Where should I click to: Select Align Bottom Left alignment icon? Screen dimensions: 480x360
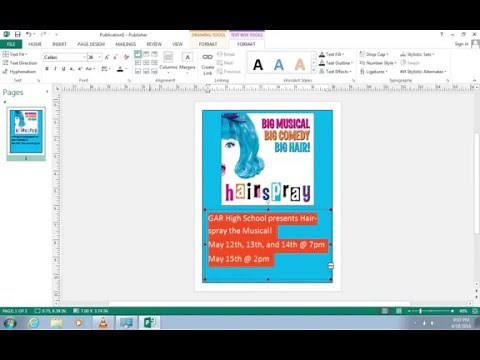pos(138,71)
